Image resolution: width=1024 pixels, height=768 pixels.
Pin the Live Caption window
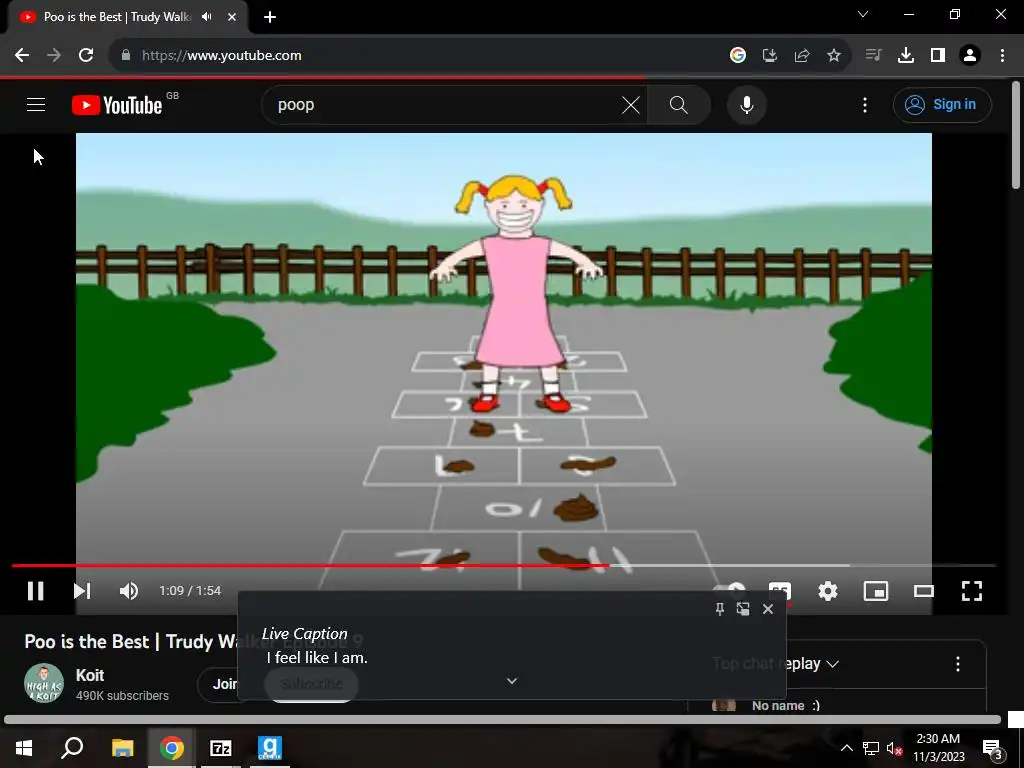[720, 609]
